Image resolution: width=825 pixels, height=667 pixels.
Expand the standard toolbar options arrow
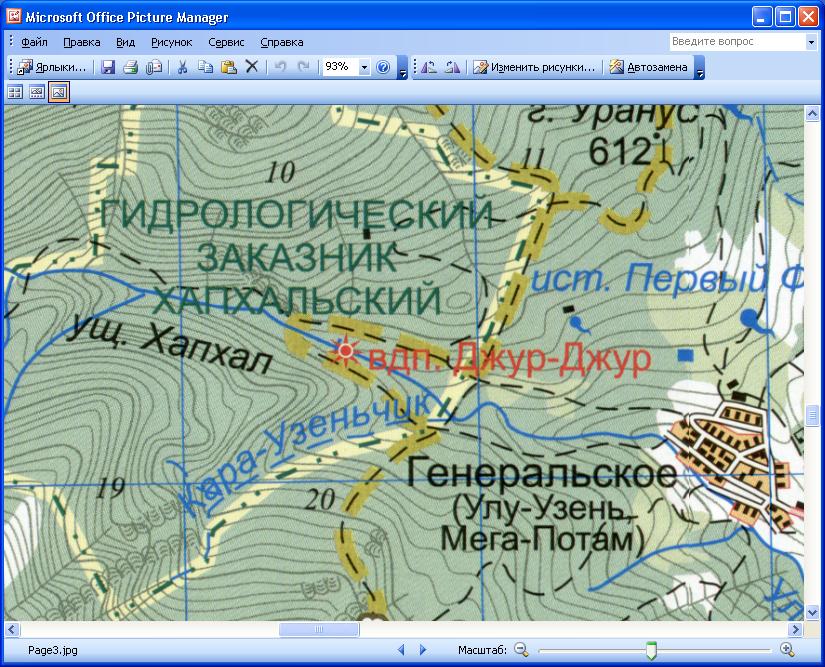[402, 68]
